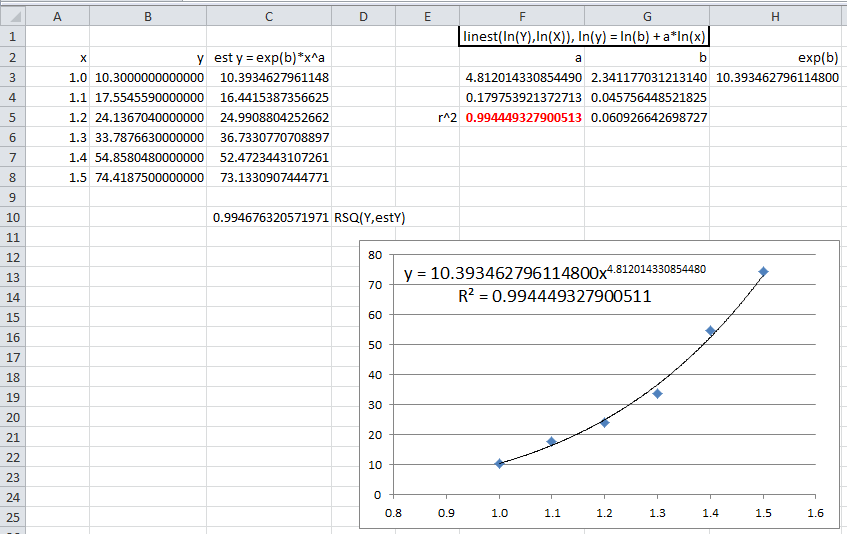This screenshot has height=534, width=847.
Task: Select row 10 header
Action: [13, 218]
